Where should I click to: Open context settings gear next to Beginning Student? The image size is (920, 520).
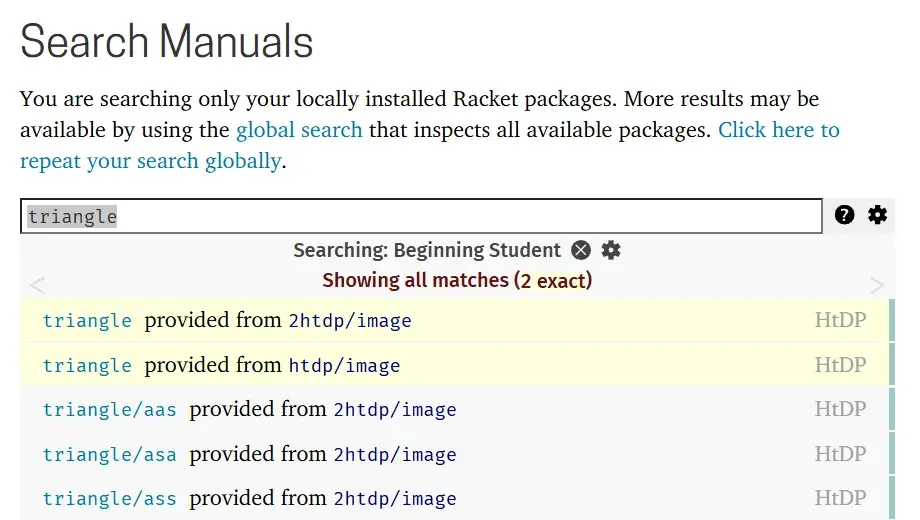click(x=611, y=250)
